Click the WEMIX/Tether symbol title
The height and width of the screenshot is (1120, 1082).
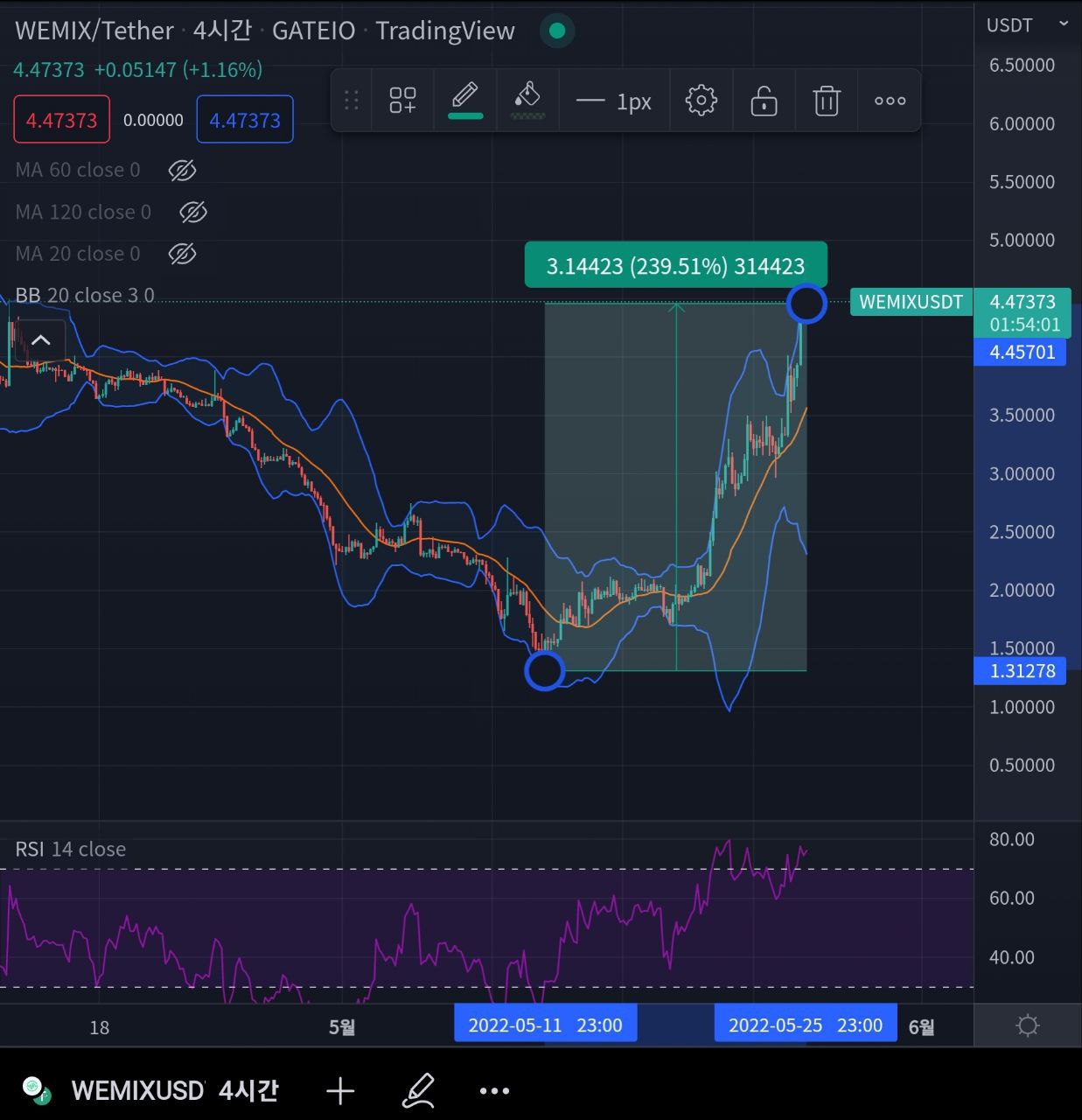point(94,31)
